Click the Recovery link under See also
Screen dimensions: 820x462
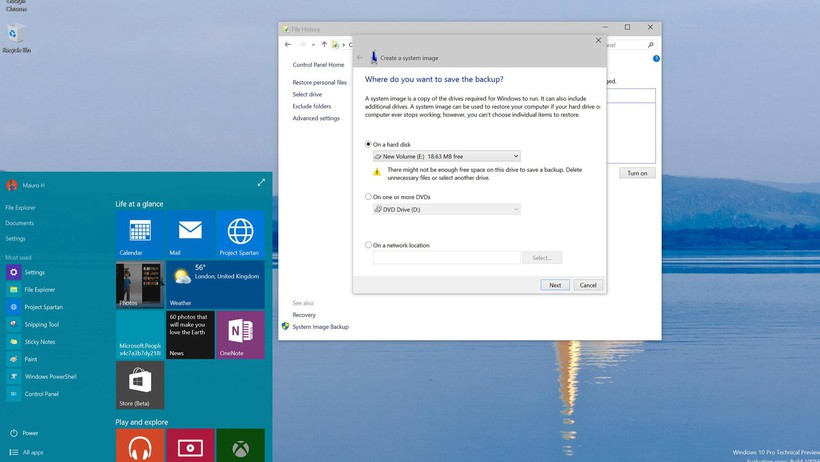[x=304, y=315]
